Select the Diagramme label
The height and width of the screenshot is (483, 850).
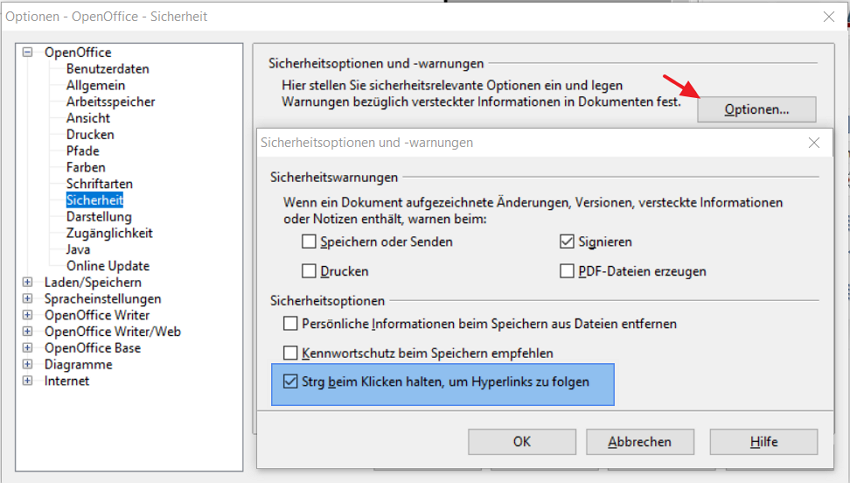pos(78,364)
